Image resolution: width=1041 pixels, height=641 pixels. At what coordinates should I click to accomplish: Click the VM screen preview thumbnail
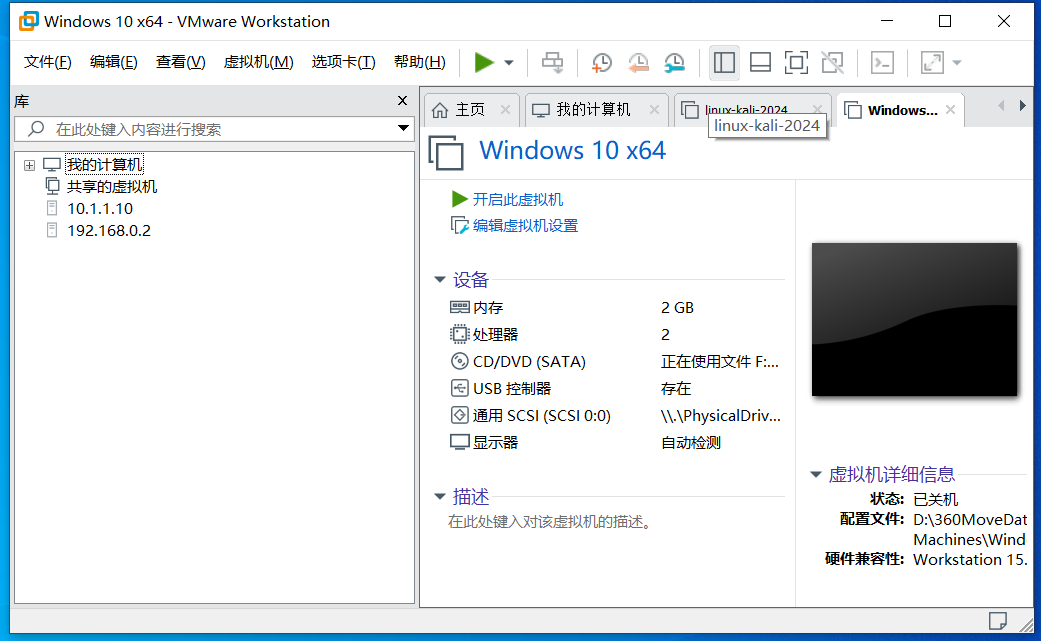pos(914,319)
